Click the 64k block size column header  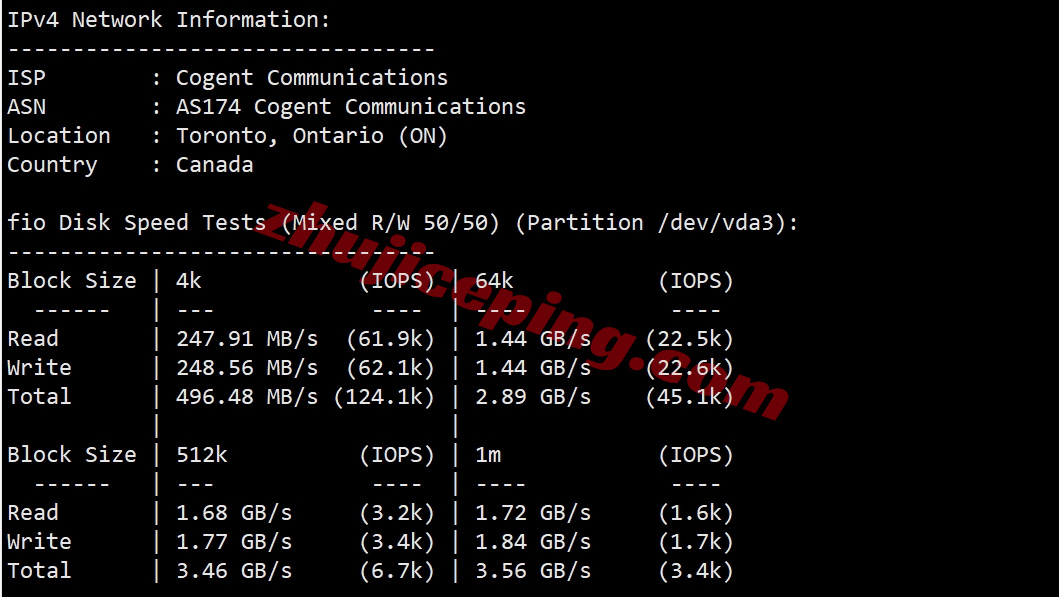[x=494, y=281]
